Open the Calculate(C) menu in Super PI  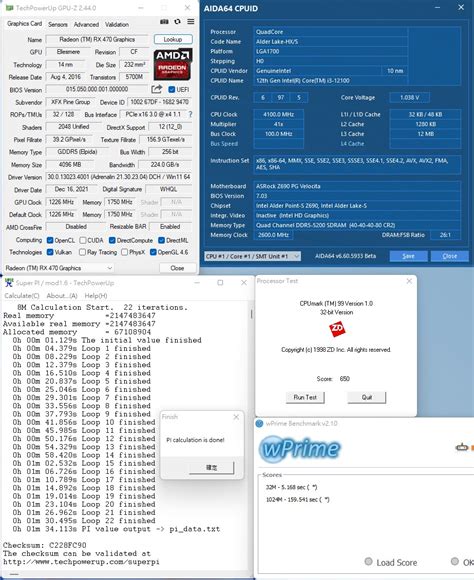point(22,296)
